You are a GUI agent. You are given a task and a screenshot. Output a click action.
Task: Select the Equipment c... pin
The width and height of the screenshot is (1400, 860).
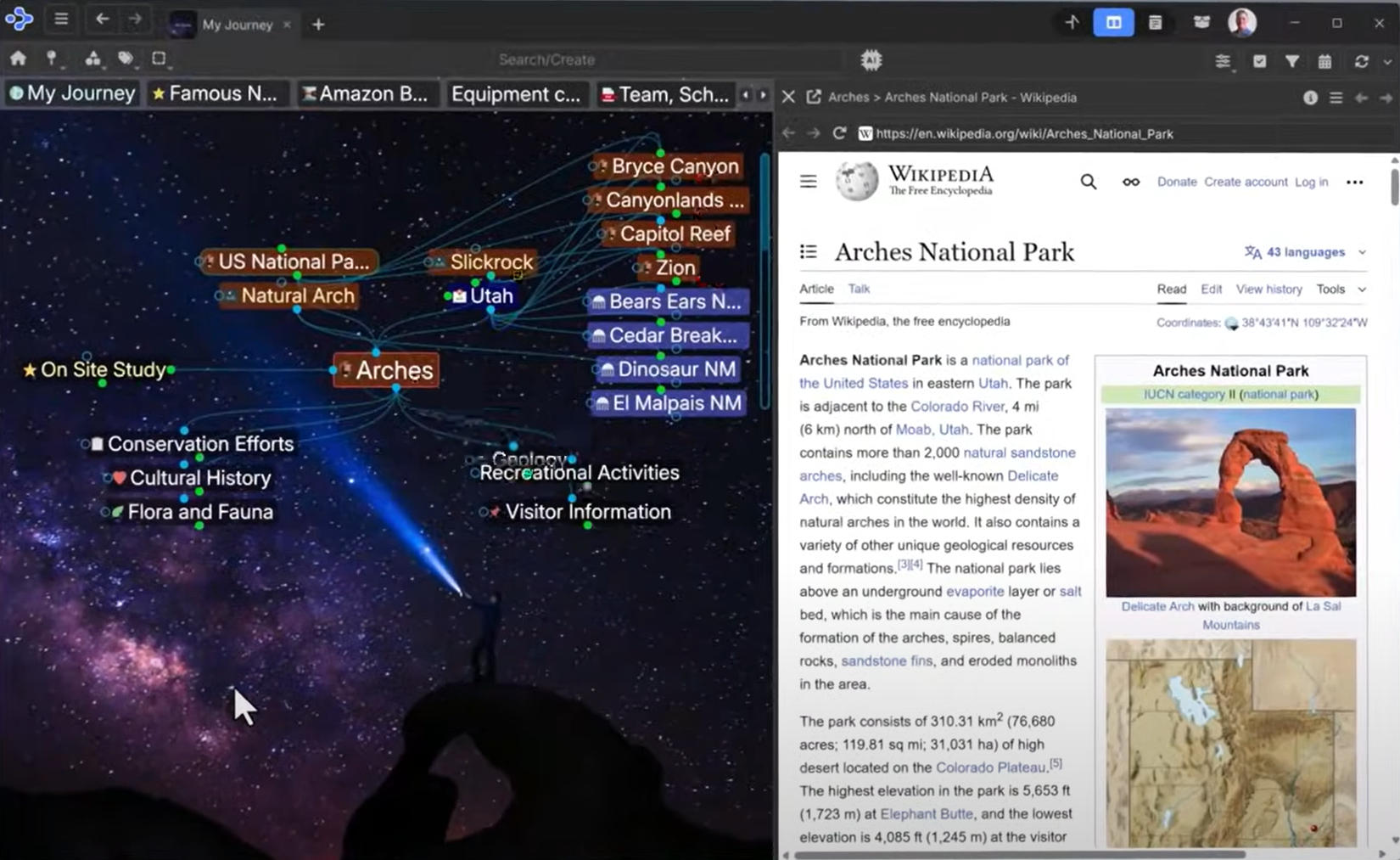516,93
